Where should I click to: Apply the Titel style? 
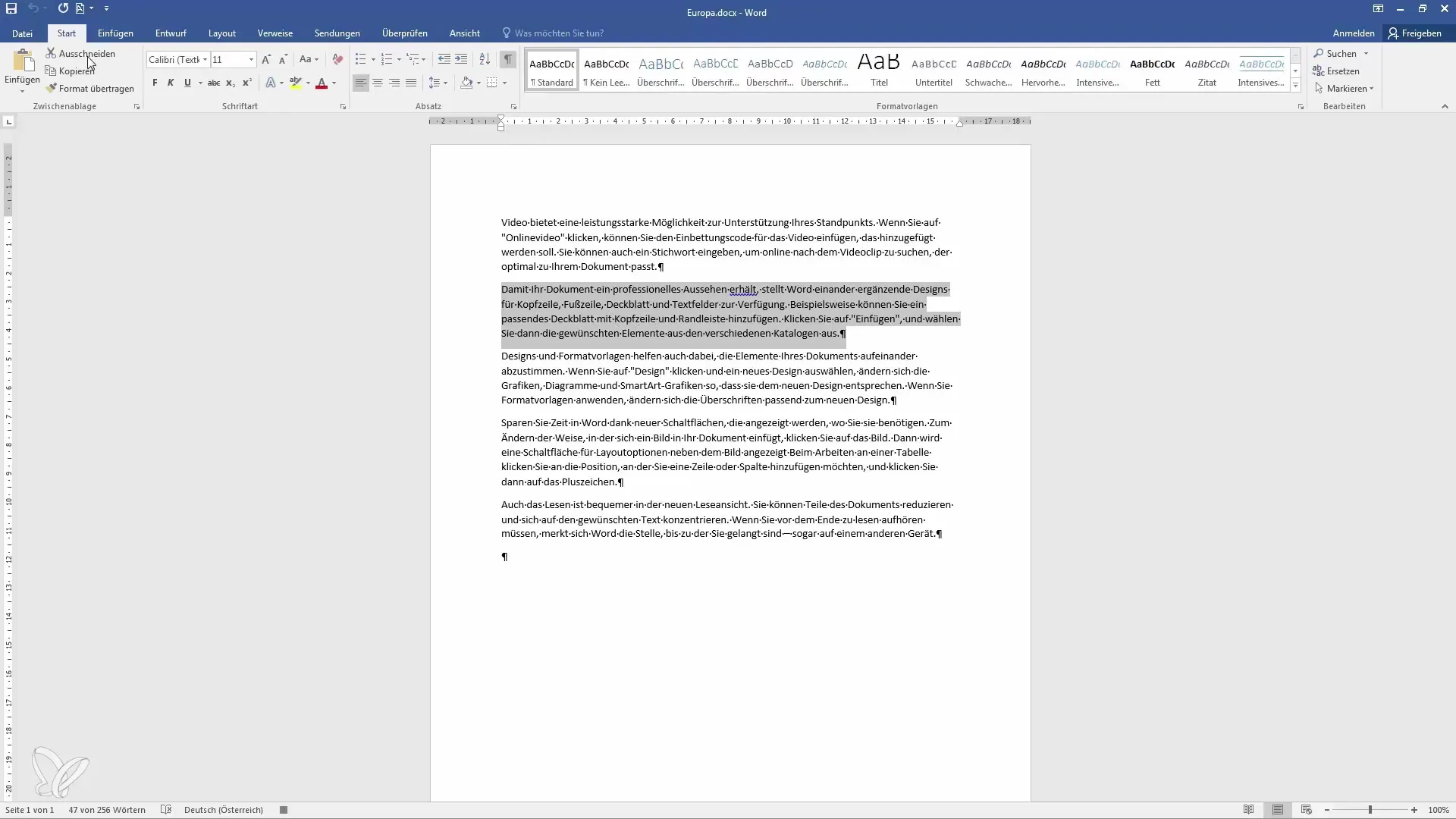tap(879, 70)
